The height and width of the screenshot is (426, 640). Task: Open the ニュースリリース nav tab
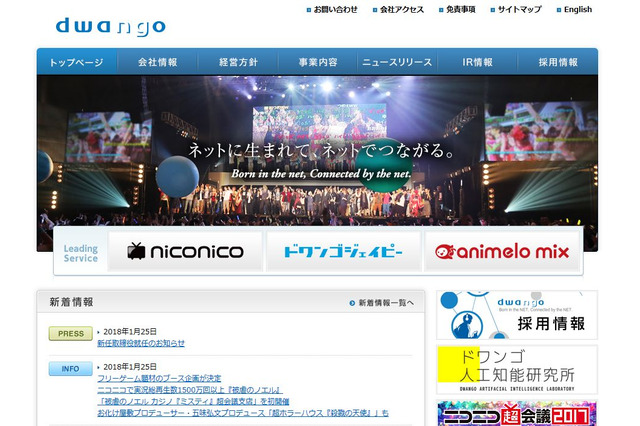click(398, 62)
